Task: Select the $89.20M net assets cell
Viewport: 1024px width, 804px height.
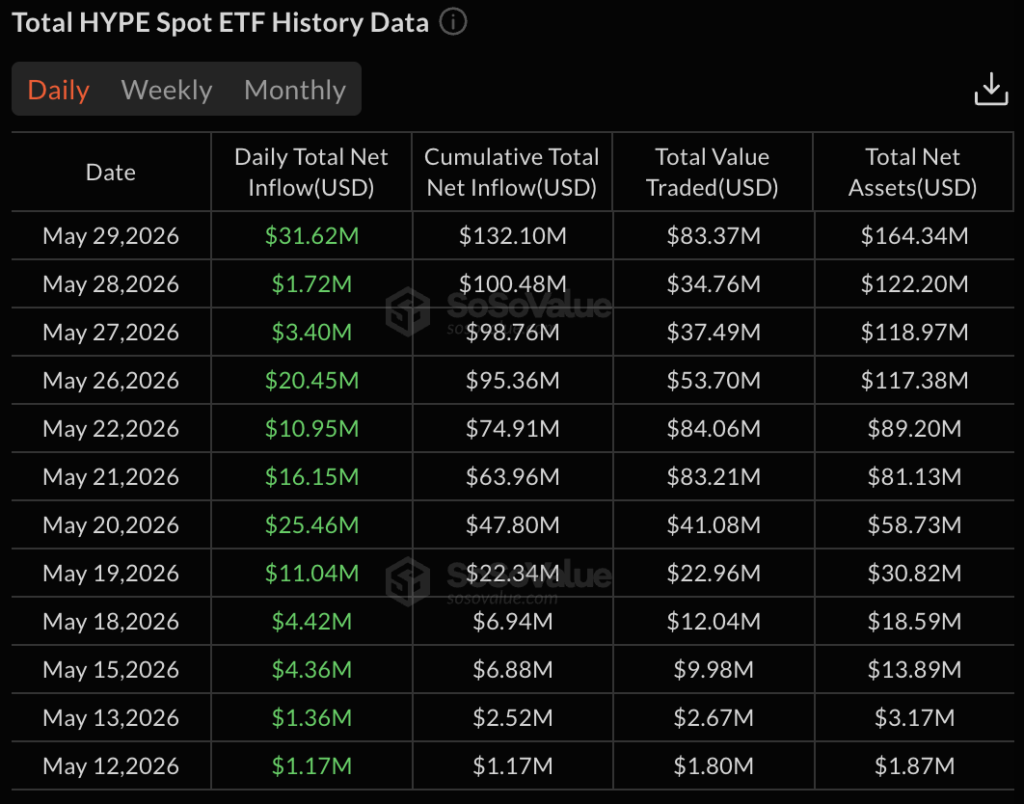Action: click(914, 429)
